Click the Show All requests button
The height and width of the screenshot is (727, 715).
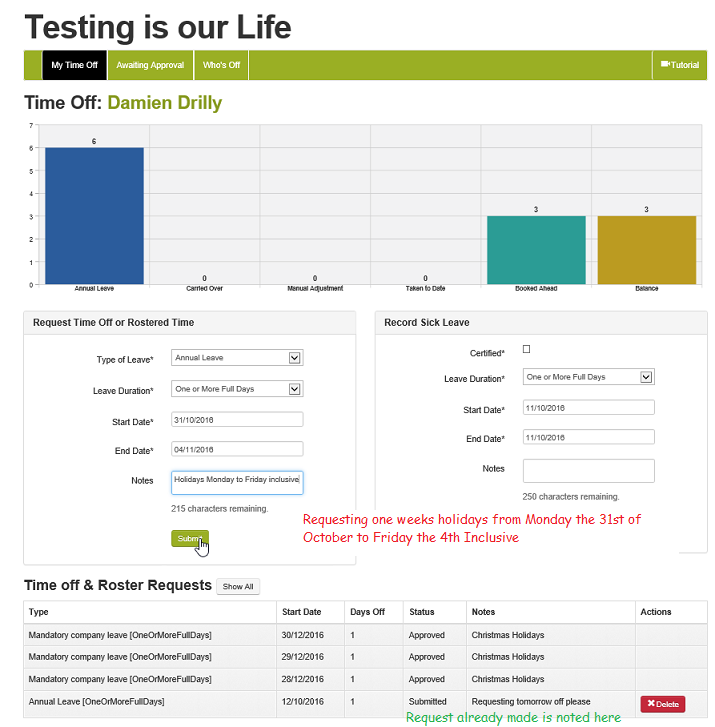coord(238,587)
